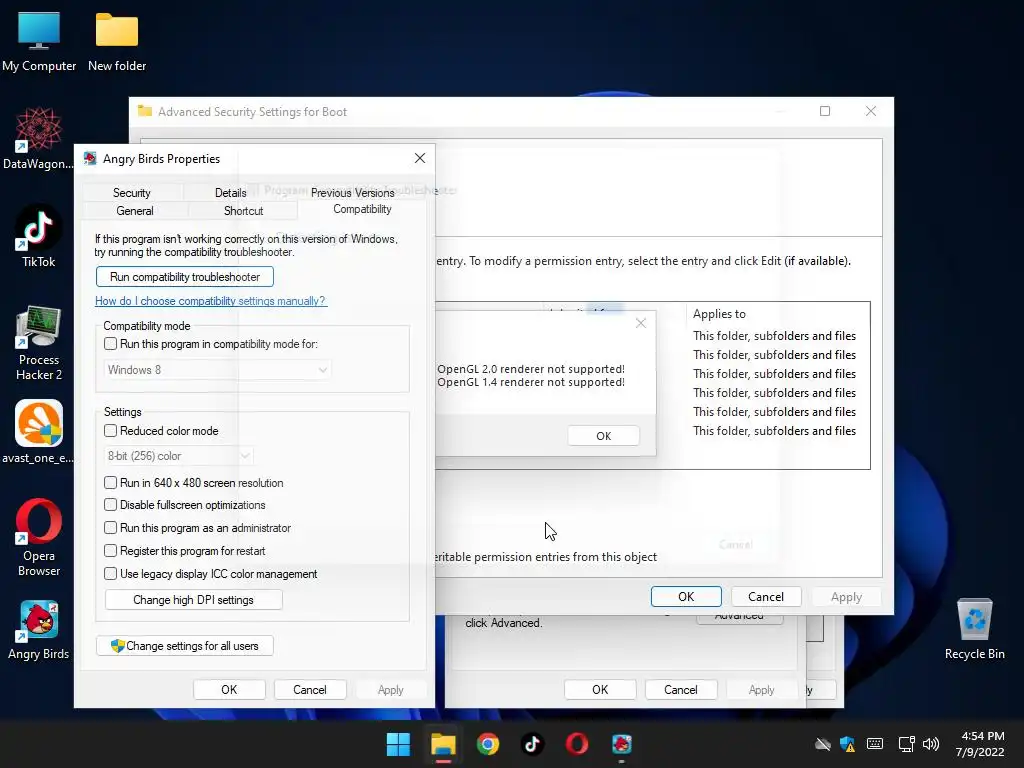Screen dimensions: 1024x768
Task: Launch Opera Browser desktop shortcut
Action: click(39, 537)
